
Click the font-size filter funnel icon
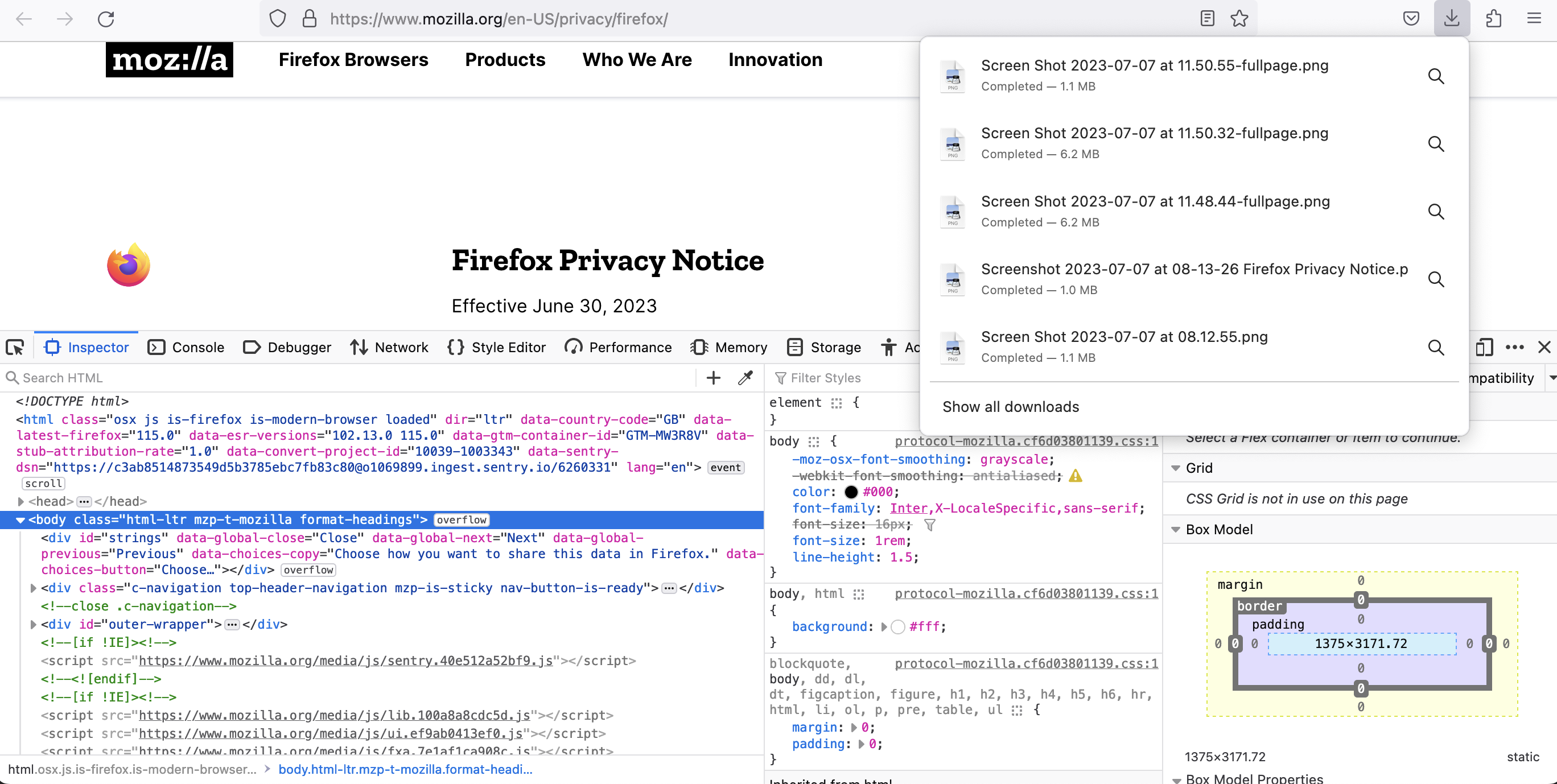click(x=930, y=525)
